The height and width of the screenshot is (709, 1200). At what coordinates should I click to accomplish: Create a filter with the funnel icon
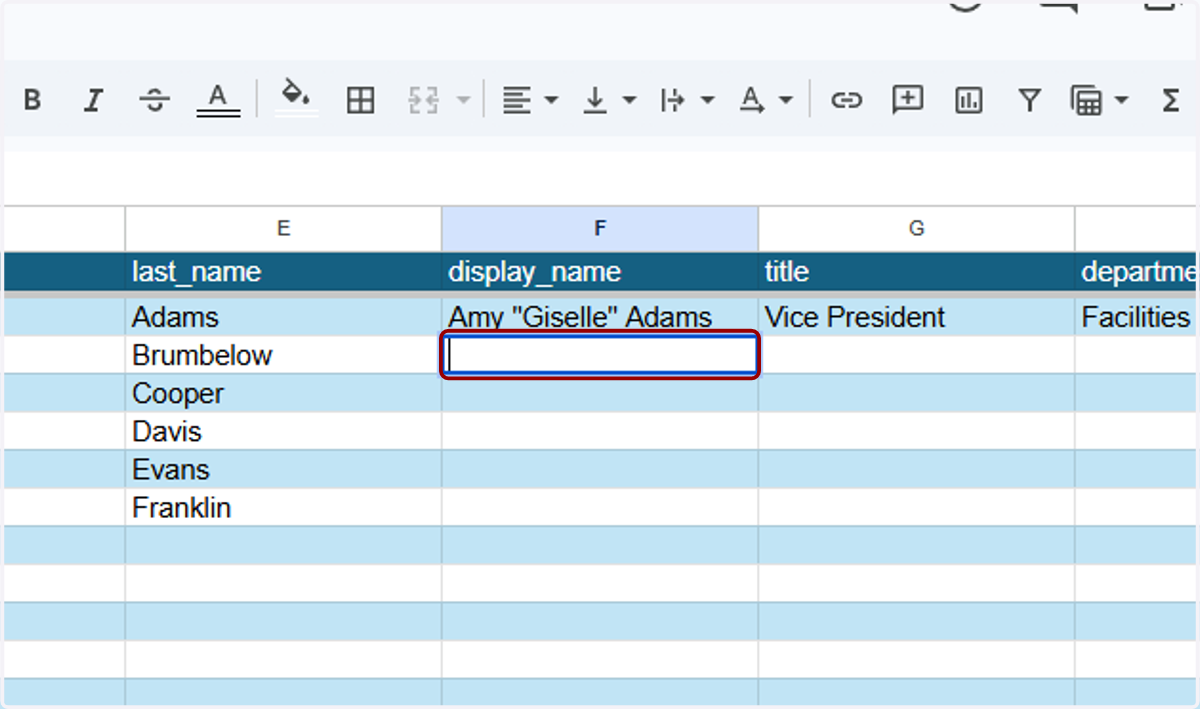tap(1029, 100)
